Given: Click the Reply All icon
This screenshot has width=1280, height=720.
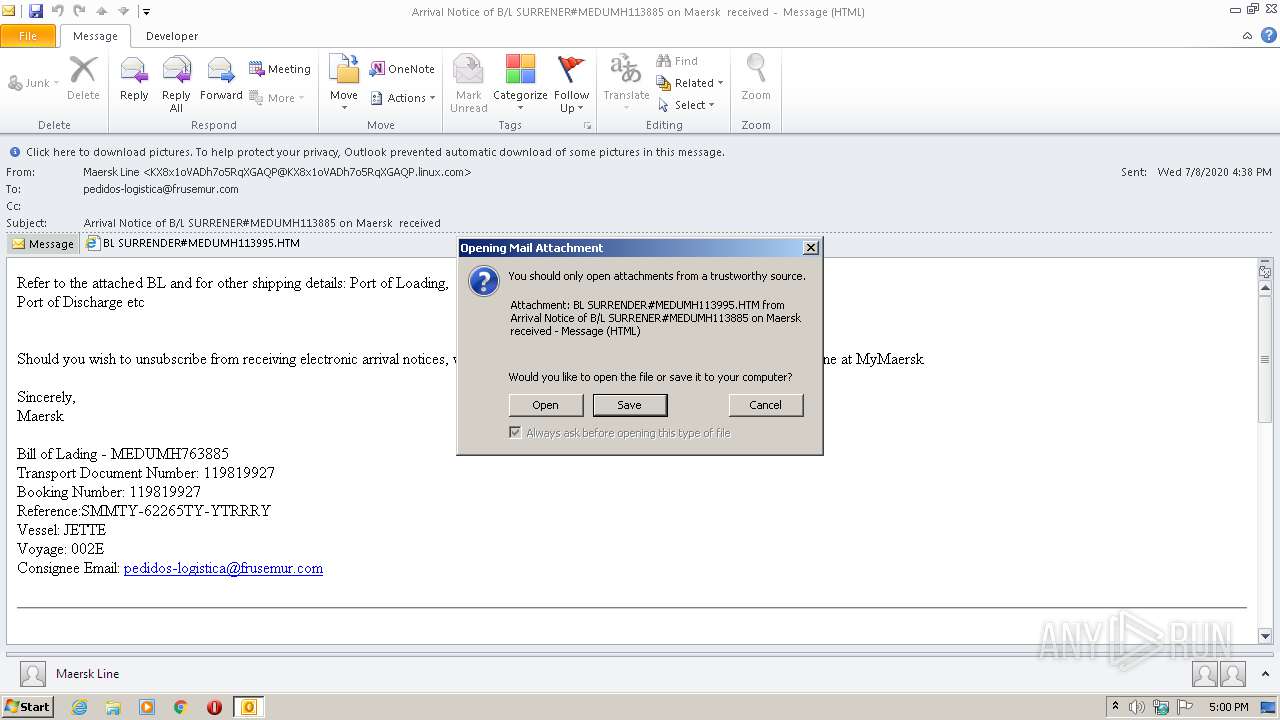Looking at the screenshot, I should [x=176, y=83].
